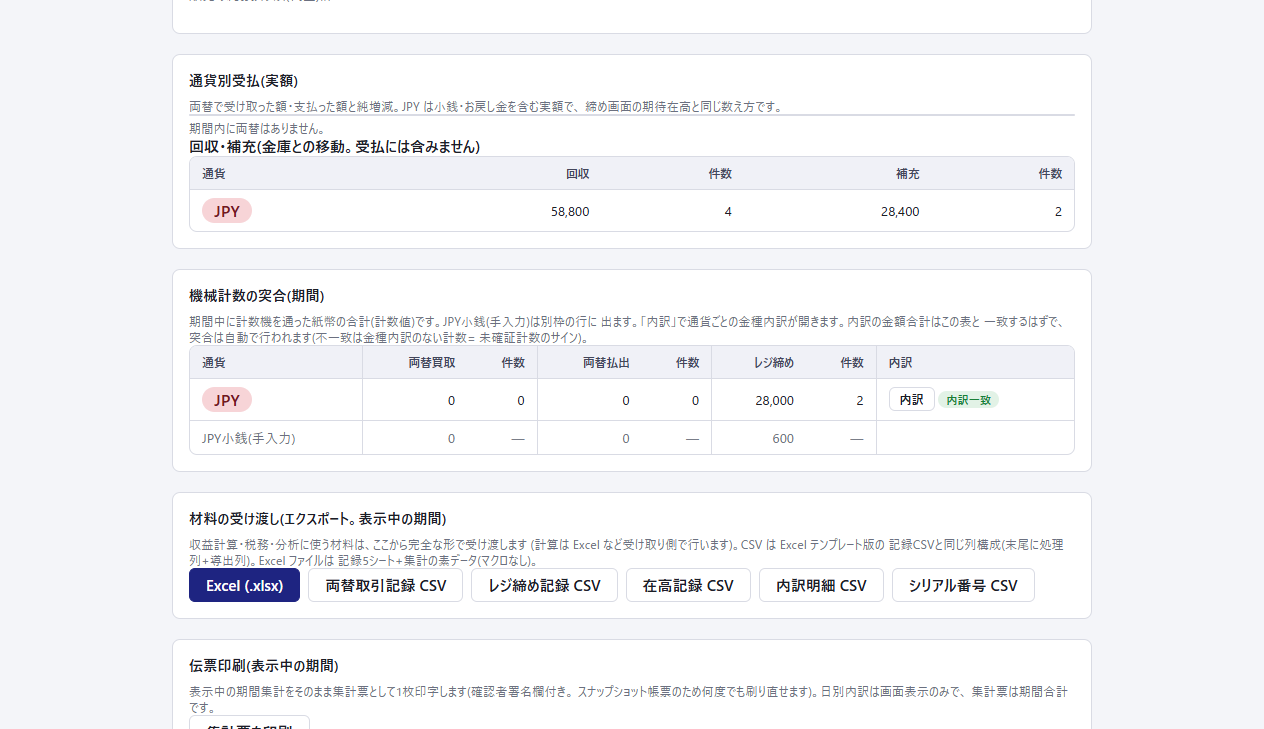Click 補充 count value 2
Screen dimensions: 1264x729
[1058, 211]
